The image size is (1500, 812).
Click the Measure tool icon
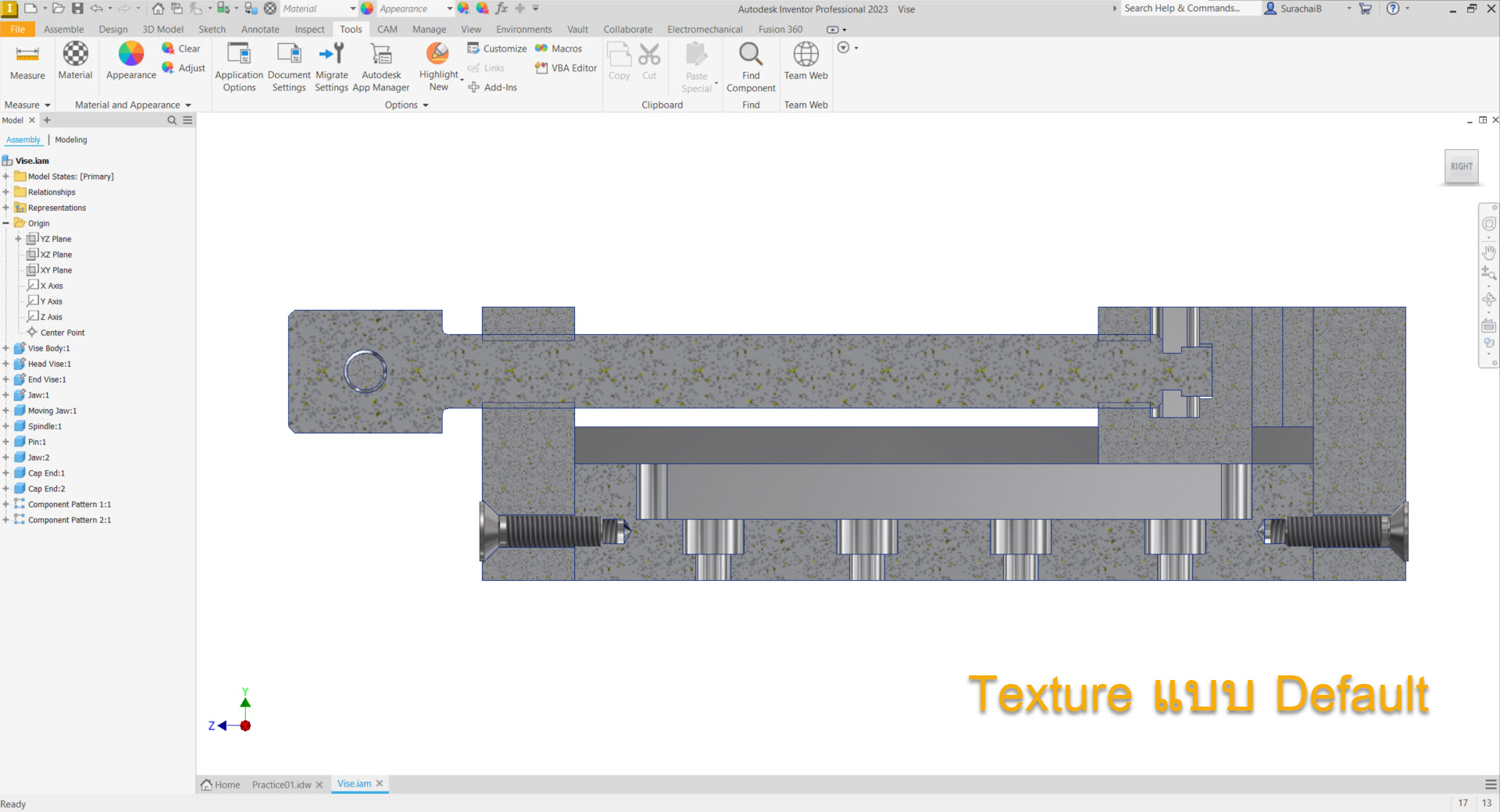(27, 55)
